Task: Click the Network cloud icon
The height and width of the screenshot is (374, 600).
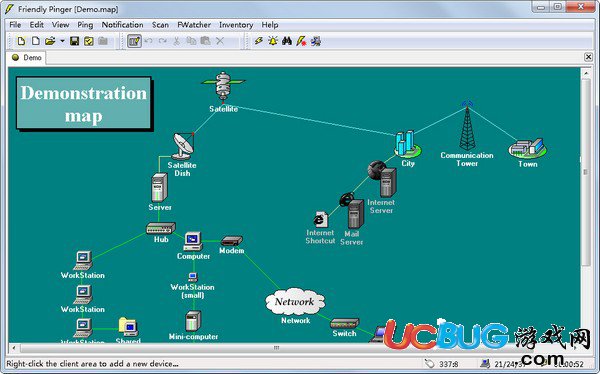Action: 295,302
